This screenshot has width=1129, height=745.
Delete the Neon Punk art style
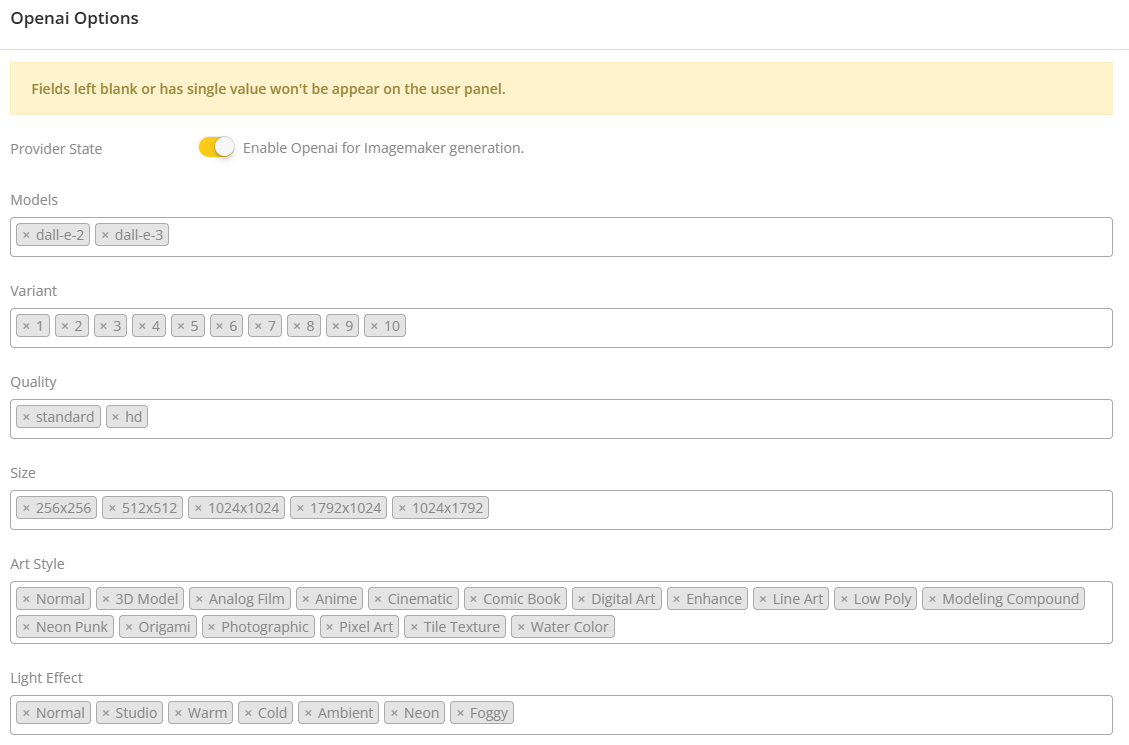click(x=26, y=627)
